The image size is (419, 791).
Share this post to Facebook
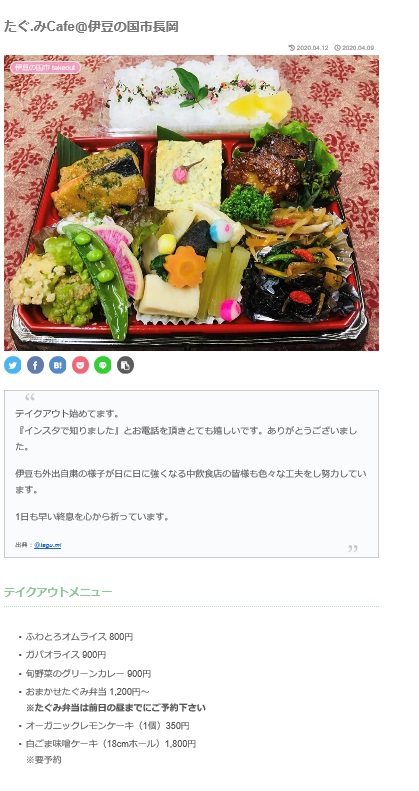[x=35, y=365]
